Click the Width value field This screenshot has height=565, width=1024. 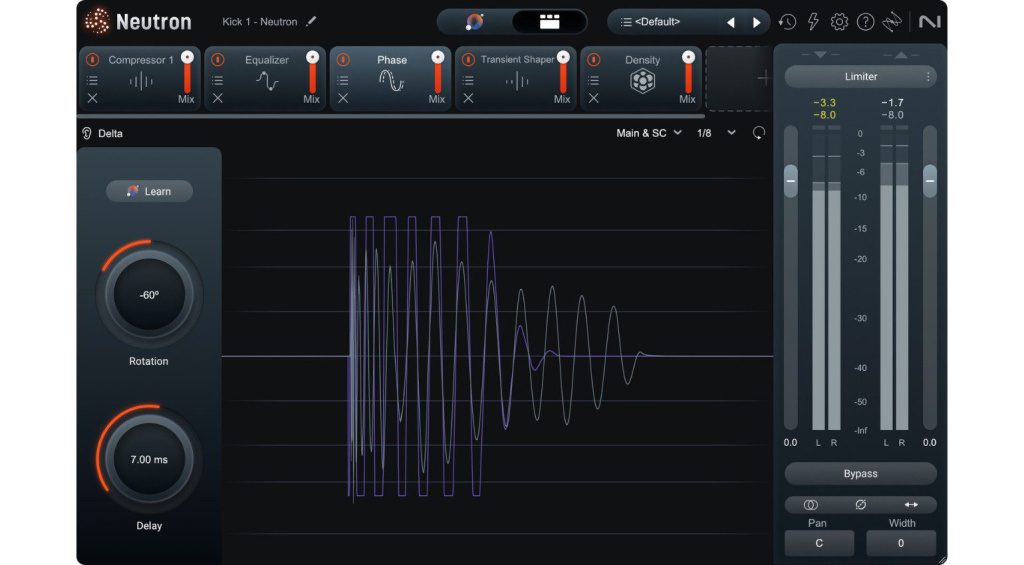tap(901, 543)
